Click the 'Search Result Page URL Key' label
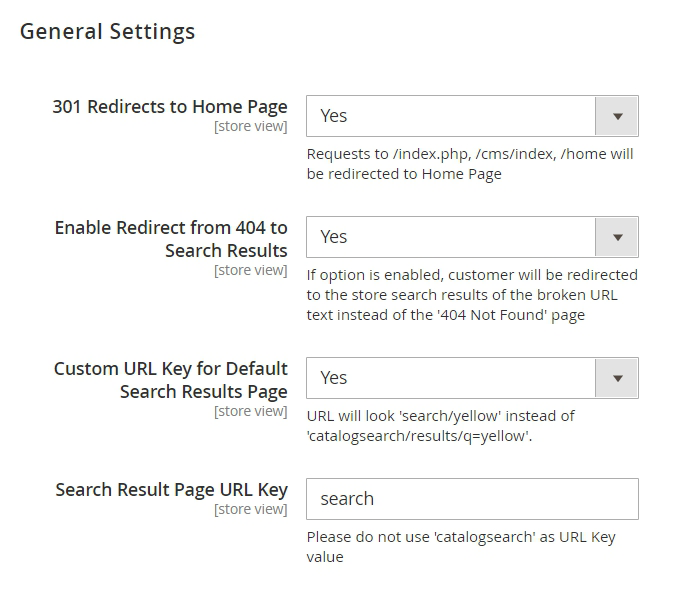The width and height of the screenshot is (680, 590). [x=171, y=490]
